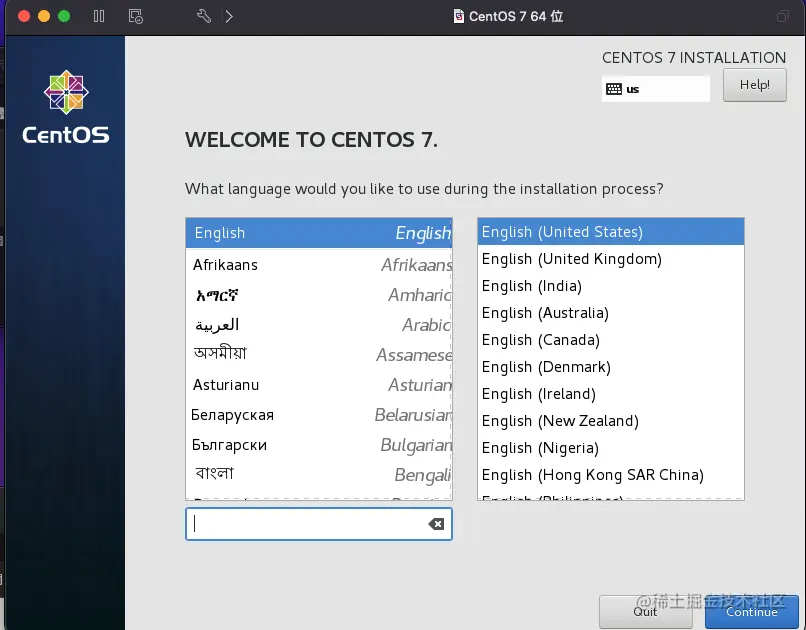The height and width of the screenshot is (630, 806).
Task: Choose English (Ireland) locale
Action: pyautogui.click(x=611, y=394)
